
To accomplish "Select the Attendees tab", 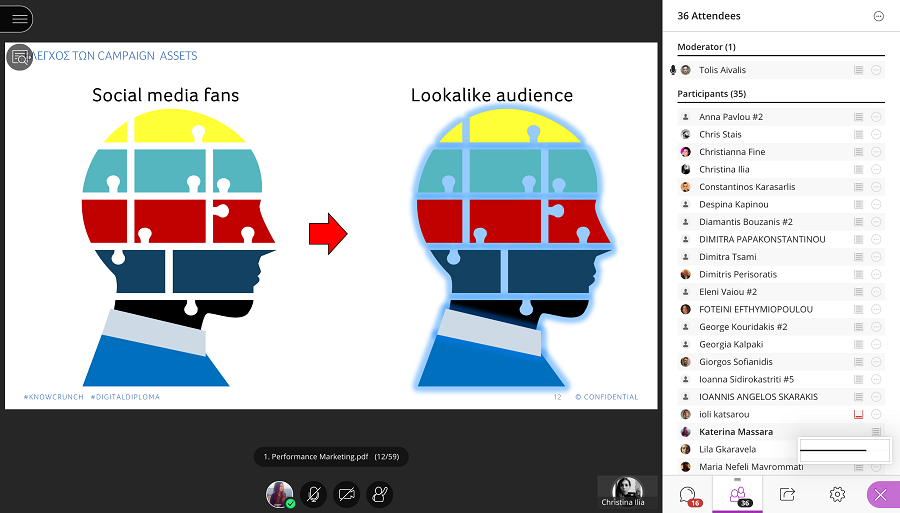I will [x=737, y=494].
